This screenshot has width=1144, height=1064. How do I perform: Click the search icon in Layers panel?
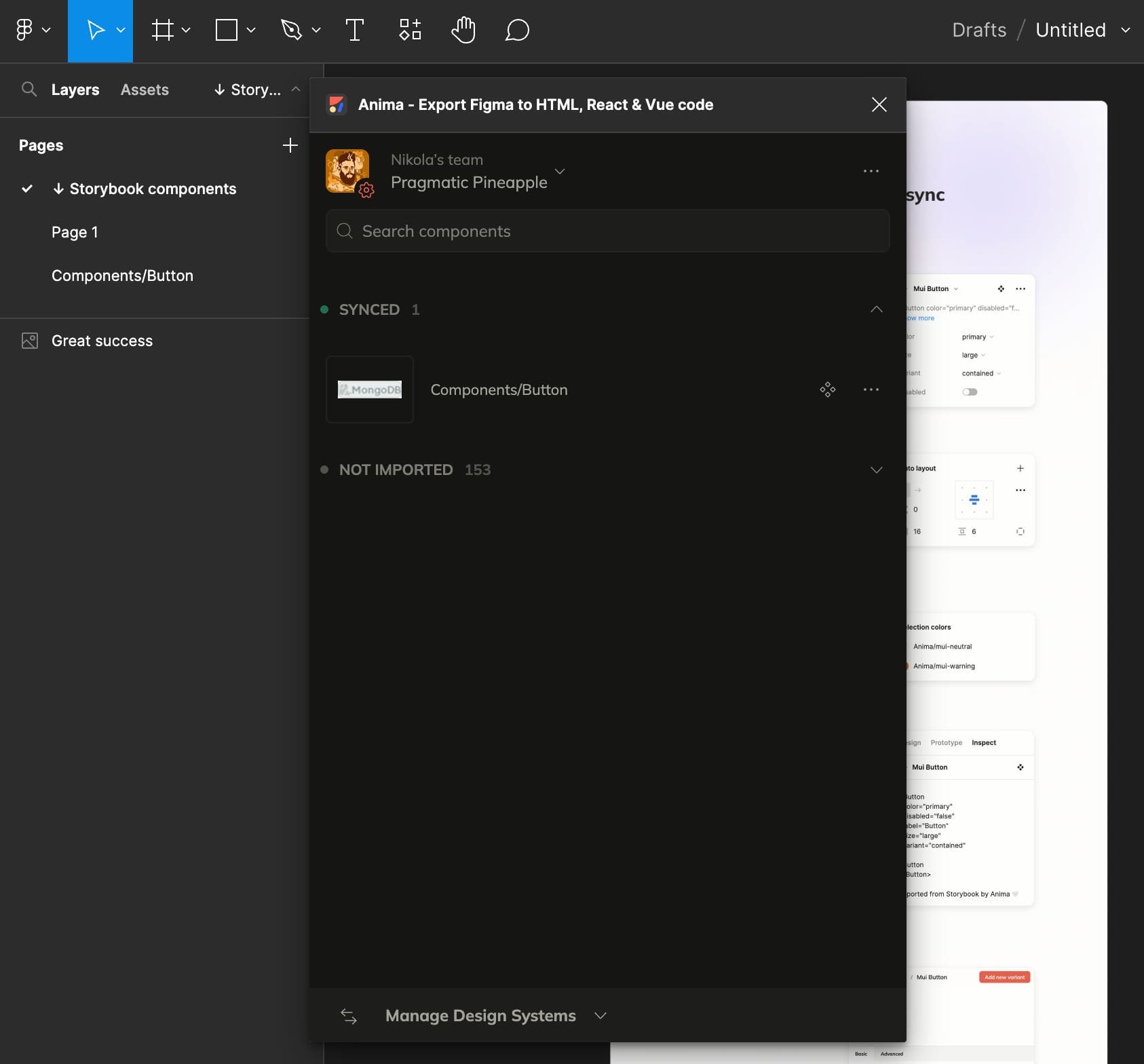click(x=28, y=89)
